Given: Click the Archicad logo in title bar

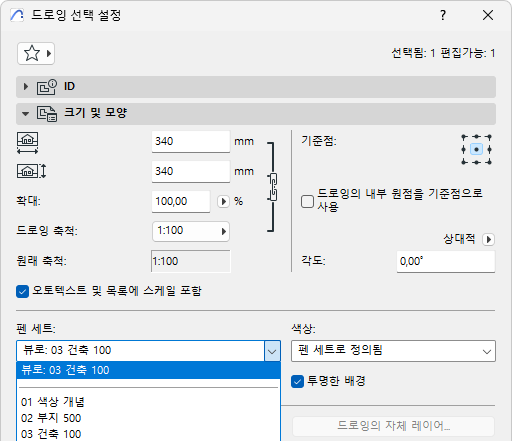Looking at the screenshot, I should pos(17,15).
